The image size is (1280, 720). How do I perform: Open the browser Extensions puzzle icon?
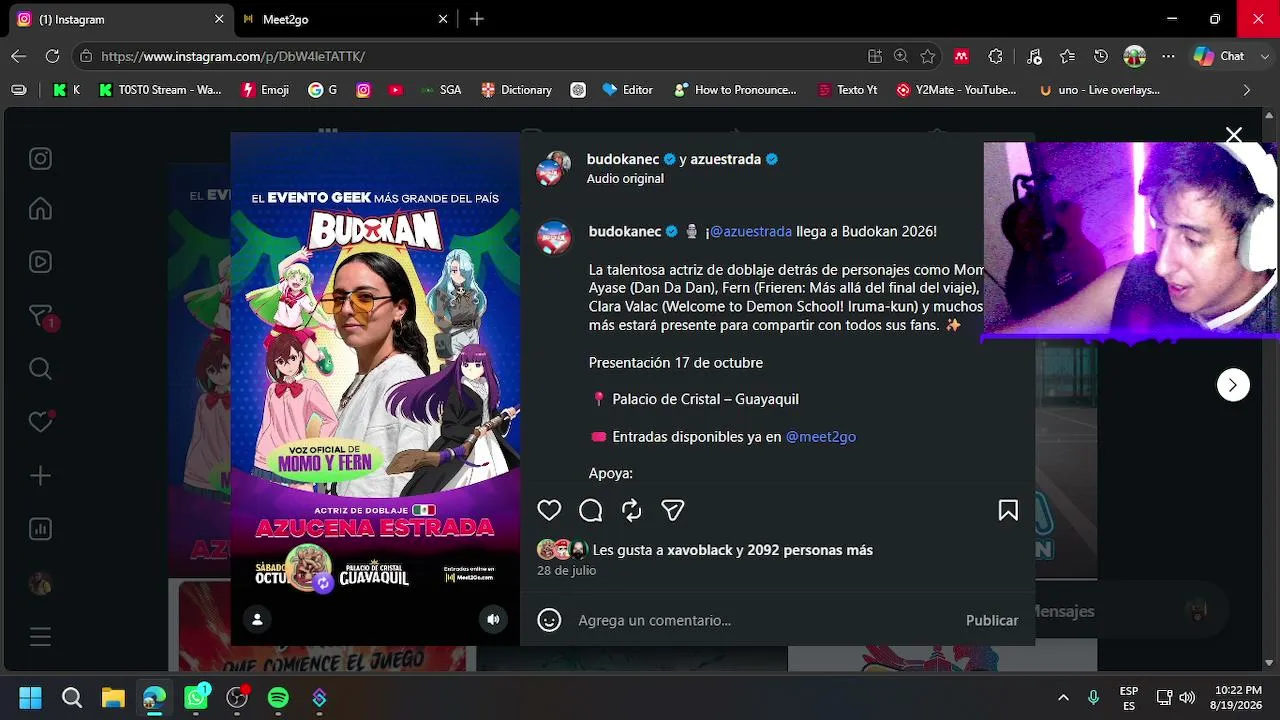tap(995, 56)
